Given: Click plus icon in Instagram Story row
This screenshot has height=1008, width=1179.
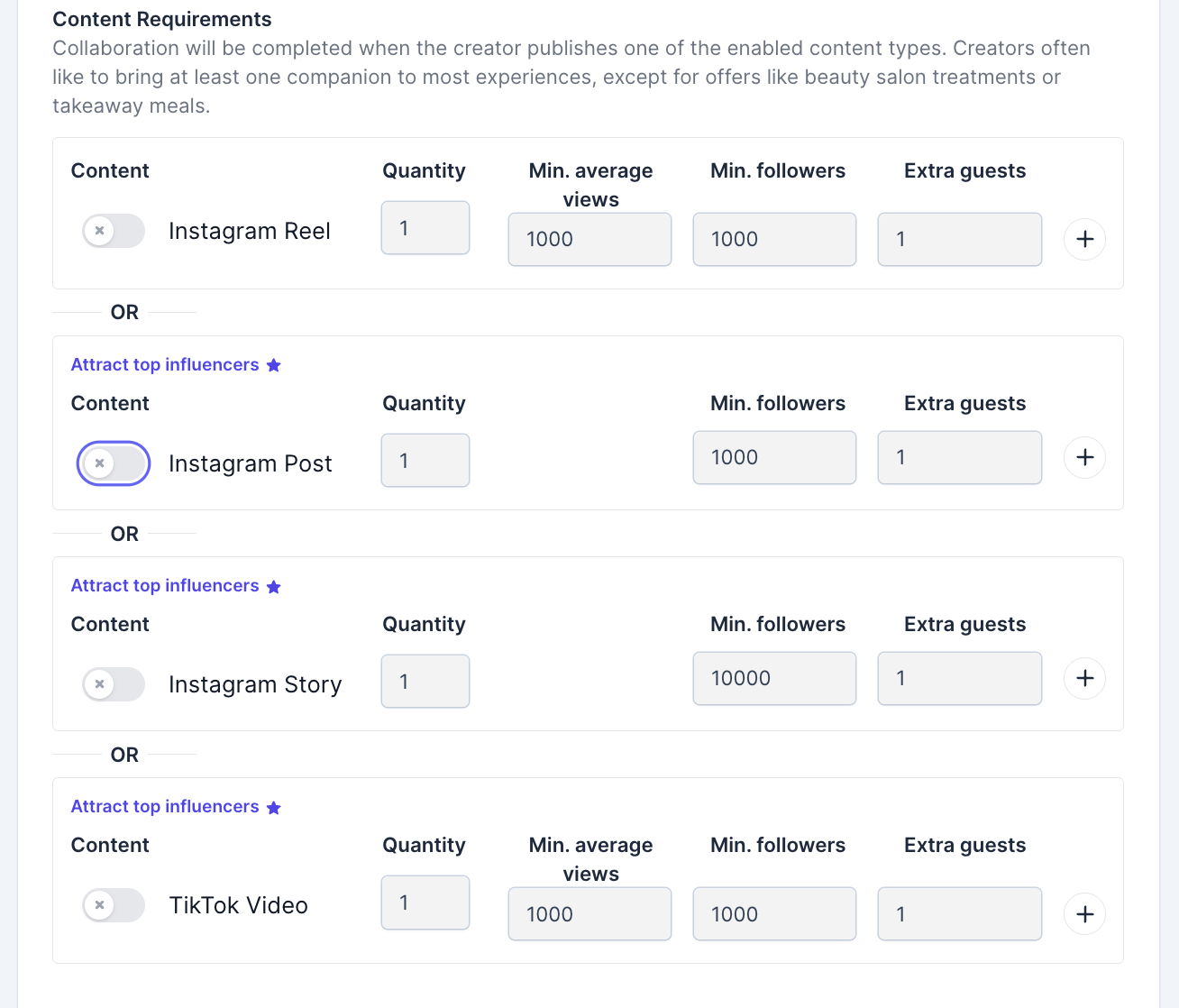Looking at the screenshot, I should 1084,678.
